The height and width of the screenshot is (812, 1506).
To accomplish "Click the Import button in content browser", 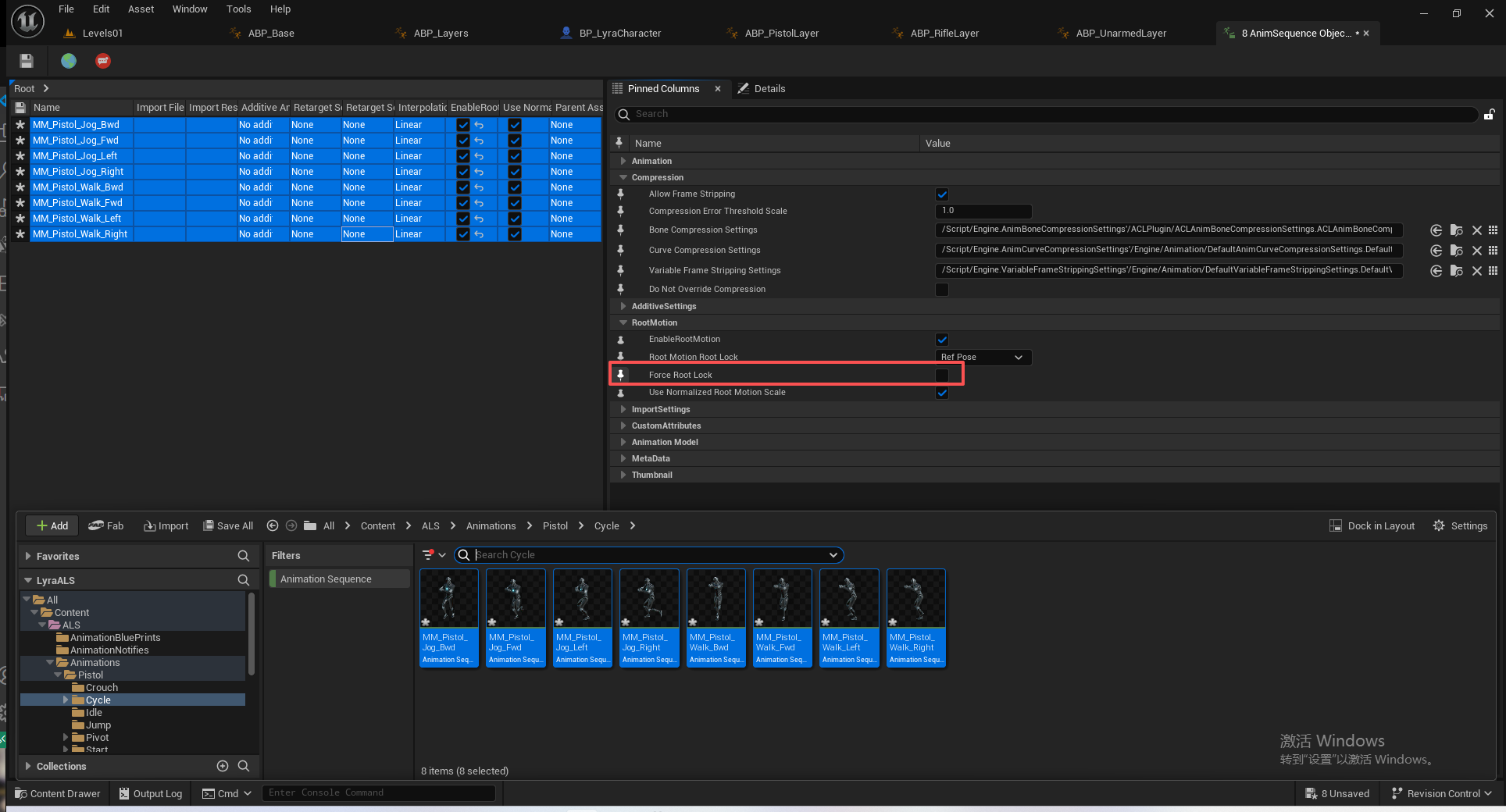I will coord(166,526).
